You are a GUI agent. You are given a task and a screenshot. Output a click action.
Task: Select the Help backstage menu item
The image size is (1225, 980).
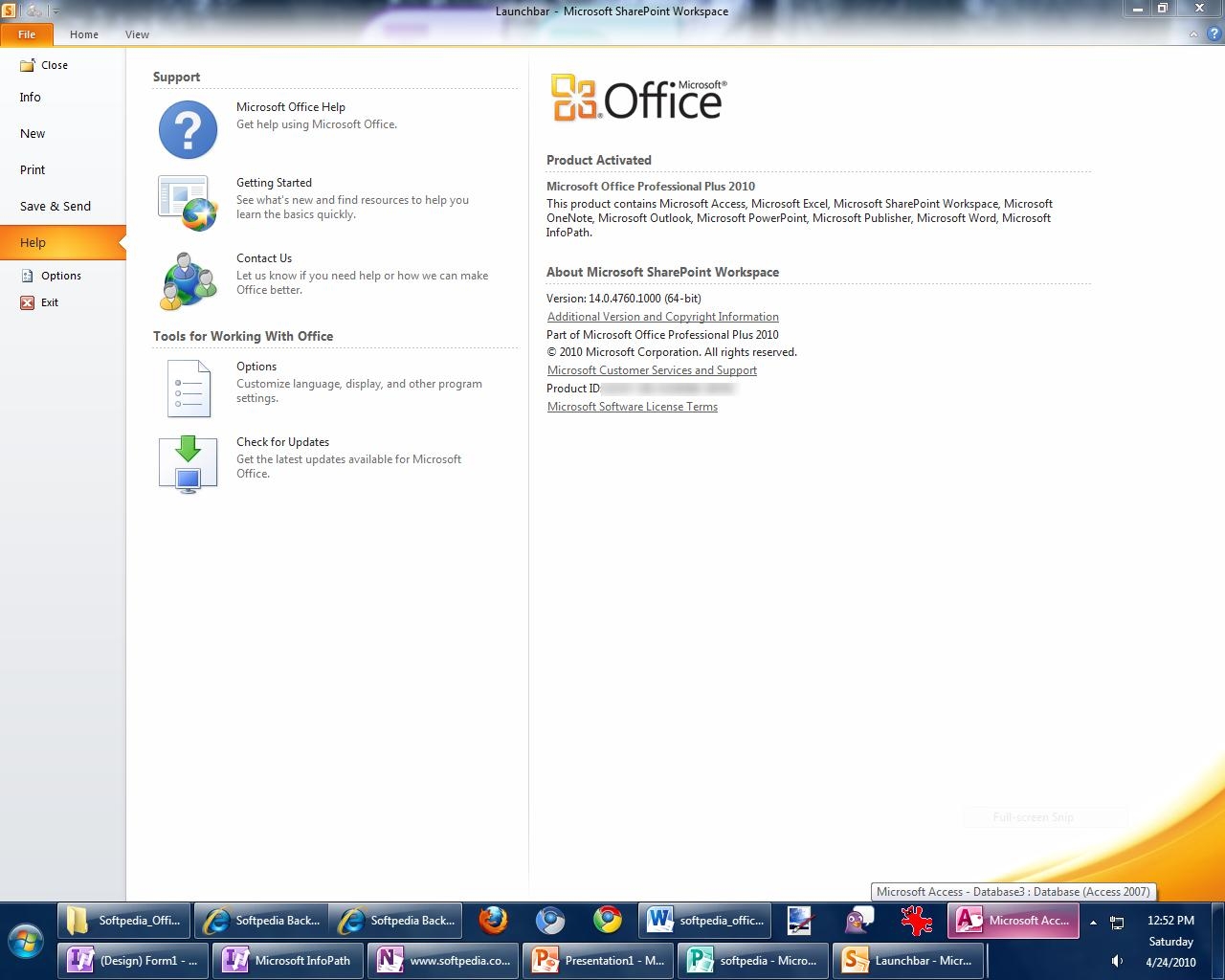coord(63,243)
